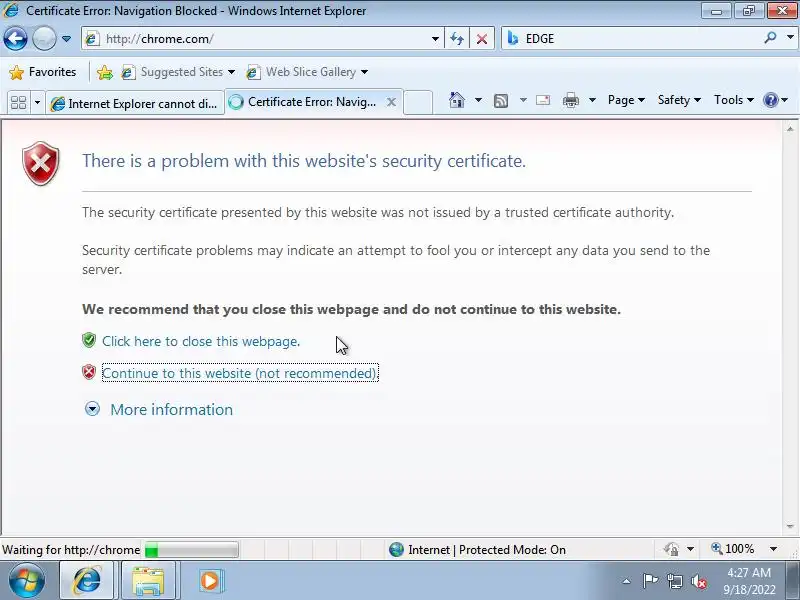Click 'Click here to close this webpage' link
The width and height of the screenshot is (800, 600).
201,341
